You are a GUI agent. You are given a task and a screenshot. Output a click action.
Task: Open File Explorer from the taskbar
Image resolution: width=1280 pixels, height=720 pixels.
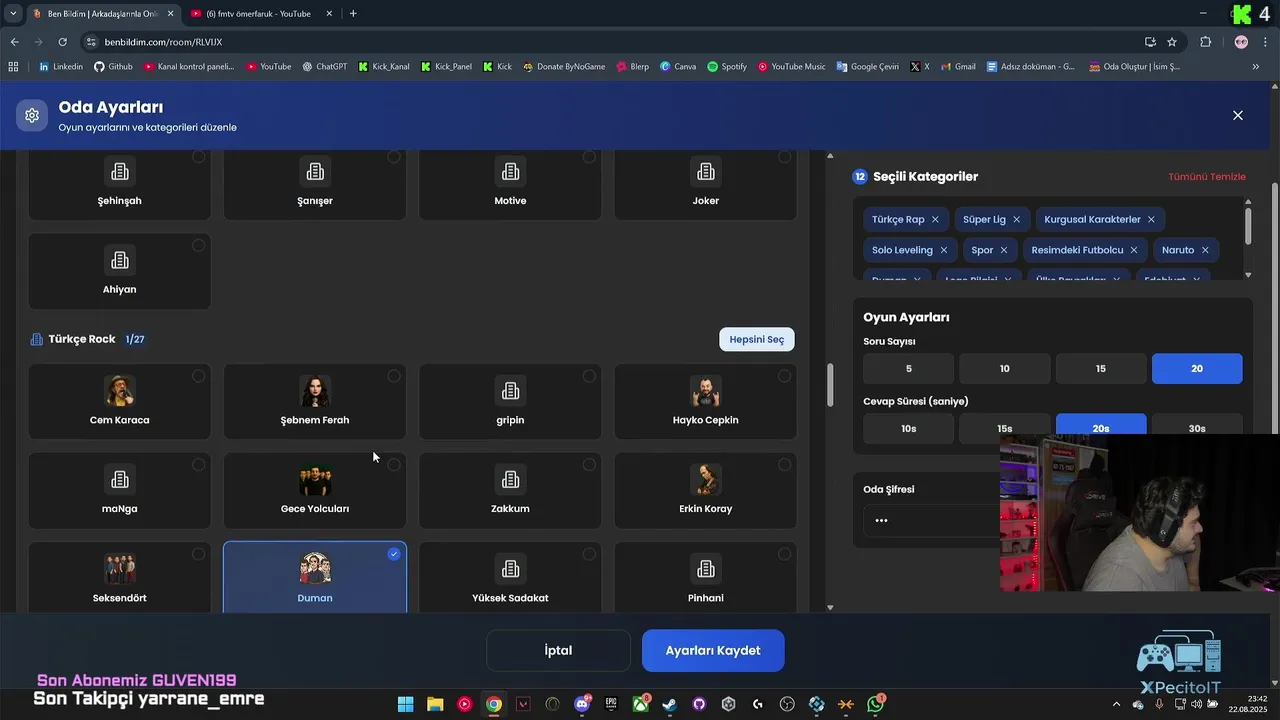tap(435, 704)
